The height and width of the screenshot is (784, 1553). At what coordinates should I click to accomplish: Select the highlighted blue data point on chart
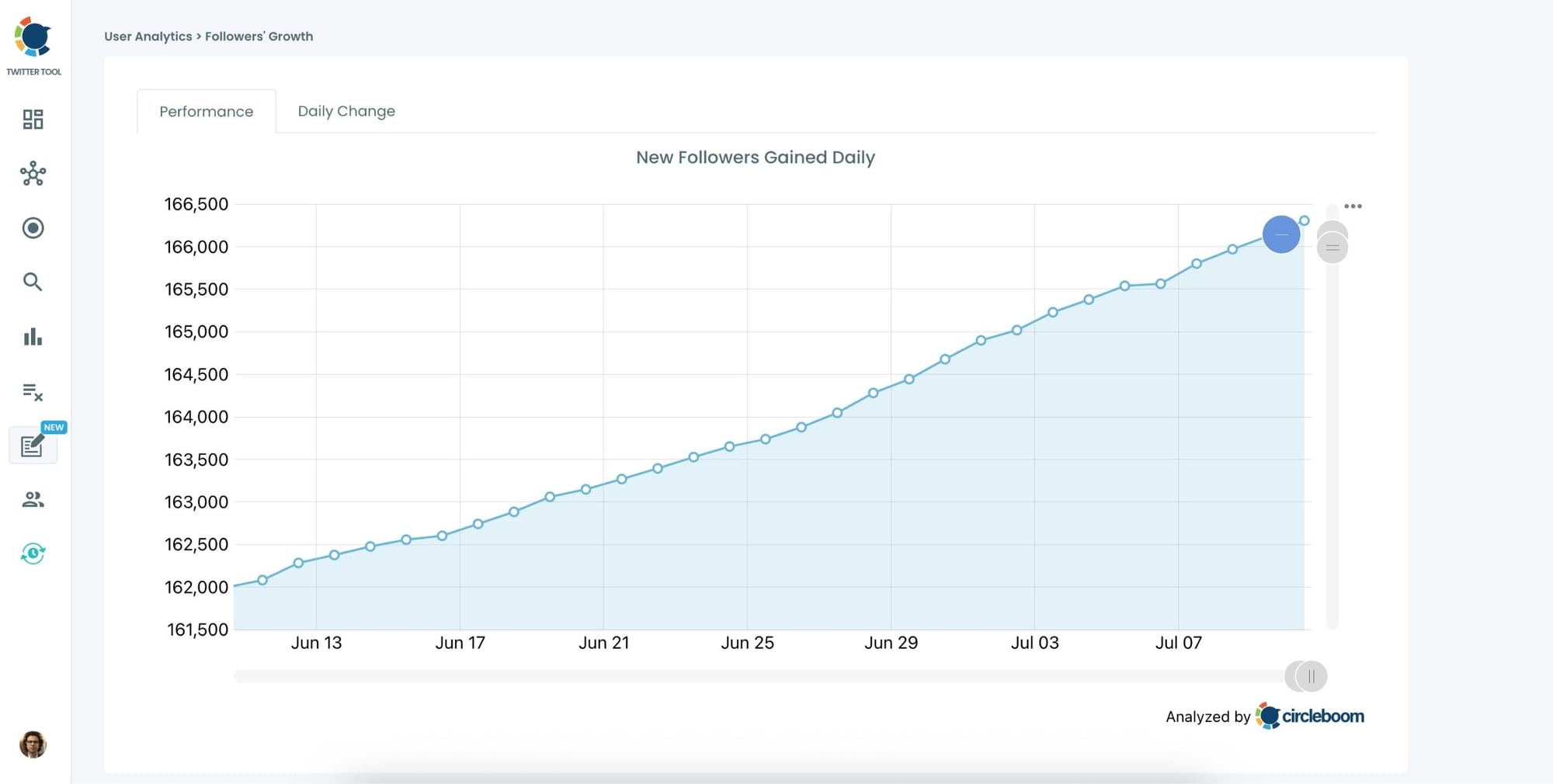point(1281,234)
